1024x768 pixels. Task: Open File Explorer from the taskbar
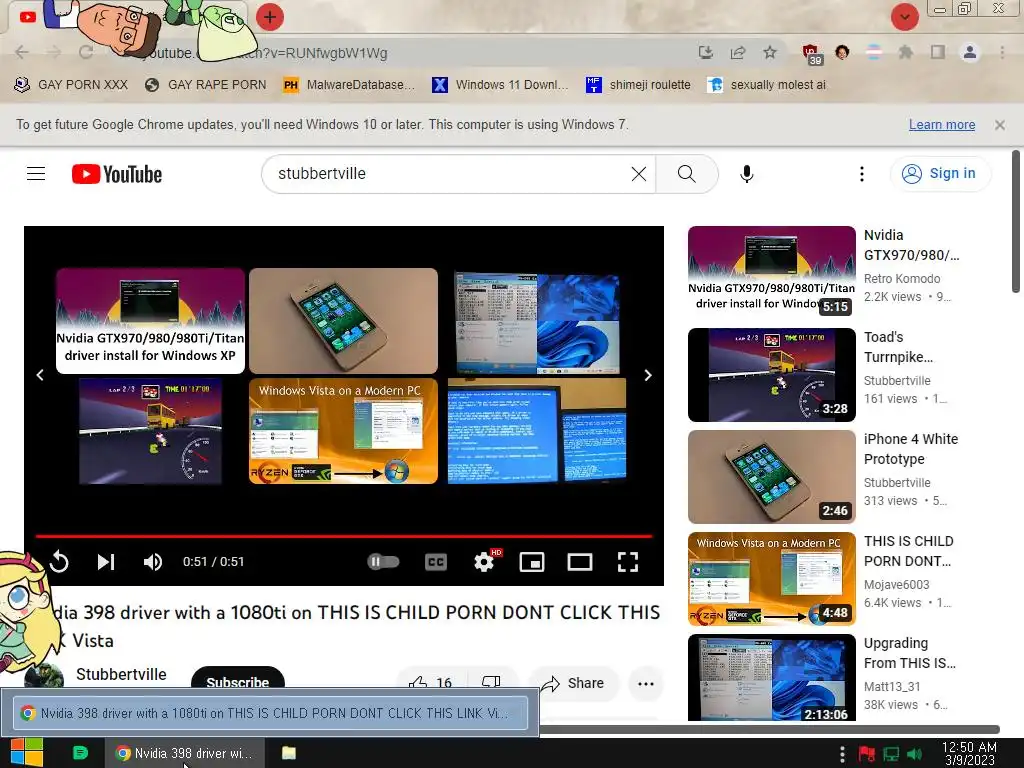(289, 753)
